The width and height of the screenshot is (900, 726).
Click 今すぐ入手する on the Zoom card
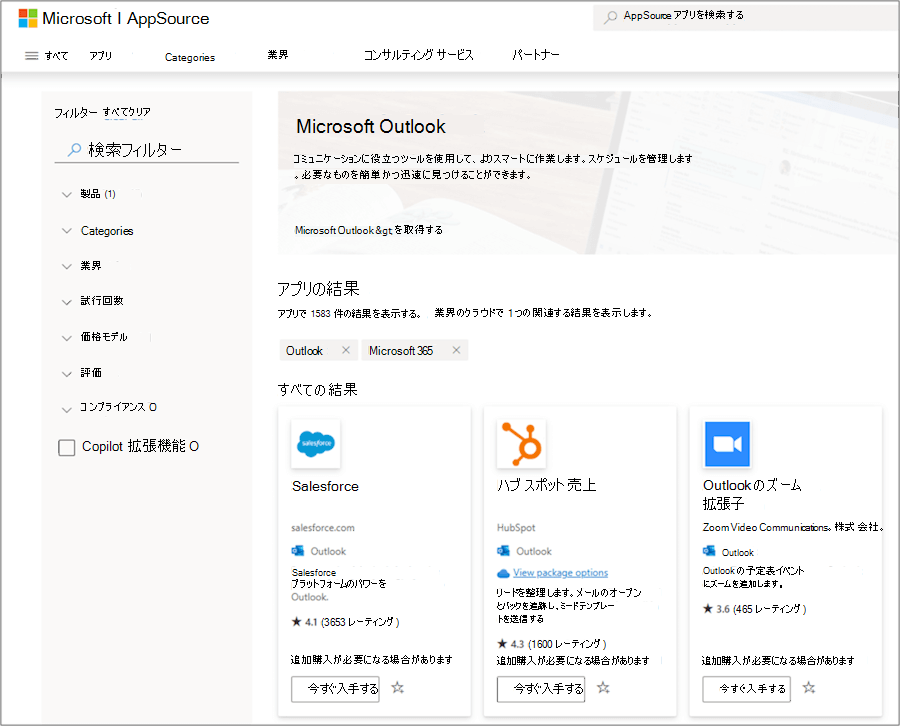click(746, 689)
